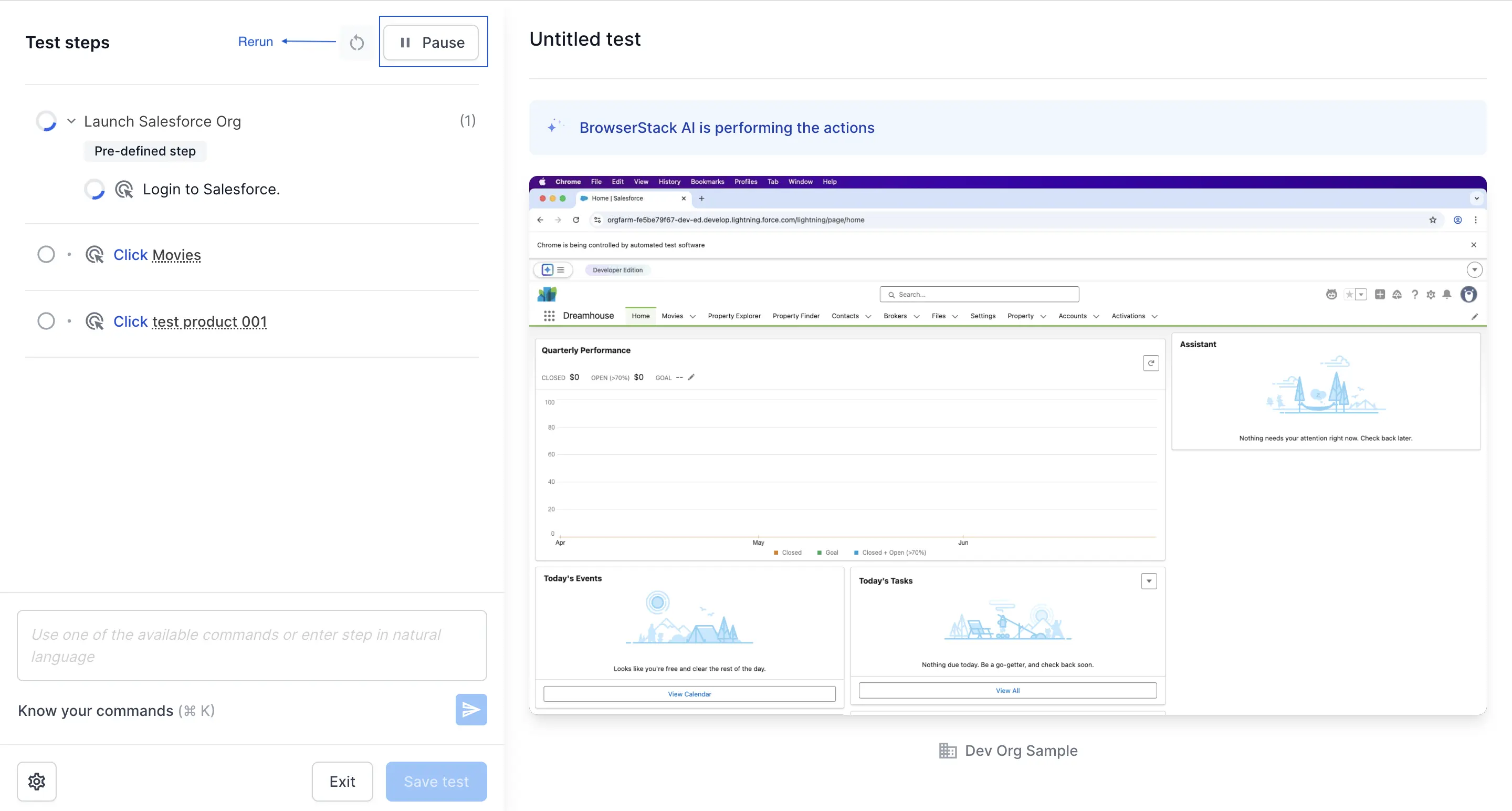Bookmark this page with the star icon
This screenshot has height=811, width=1512.
click(1433, 220)
